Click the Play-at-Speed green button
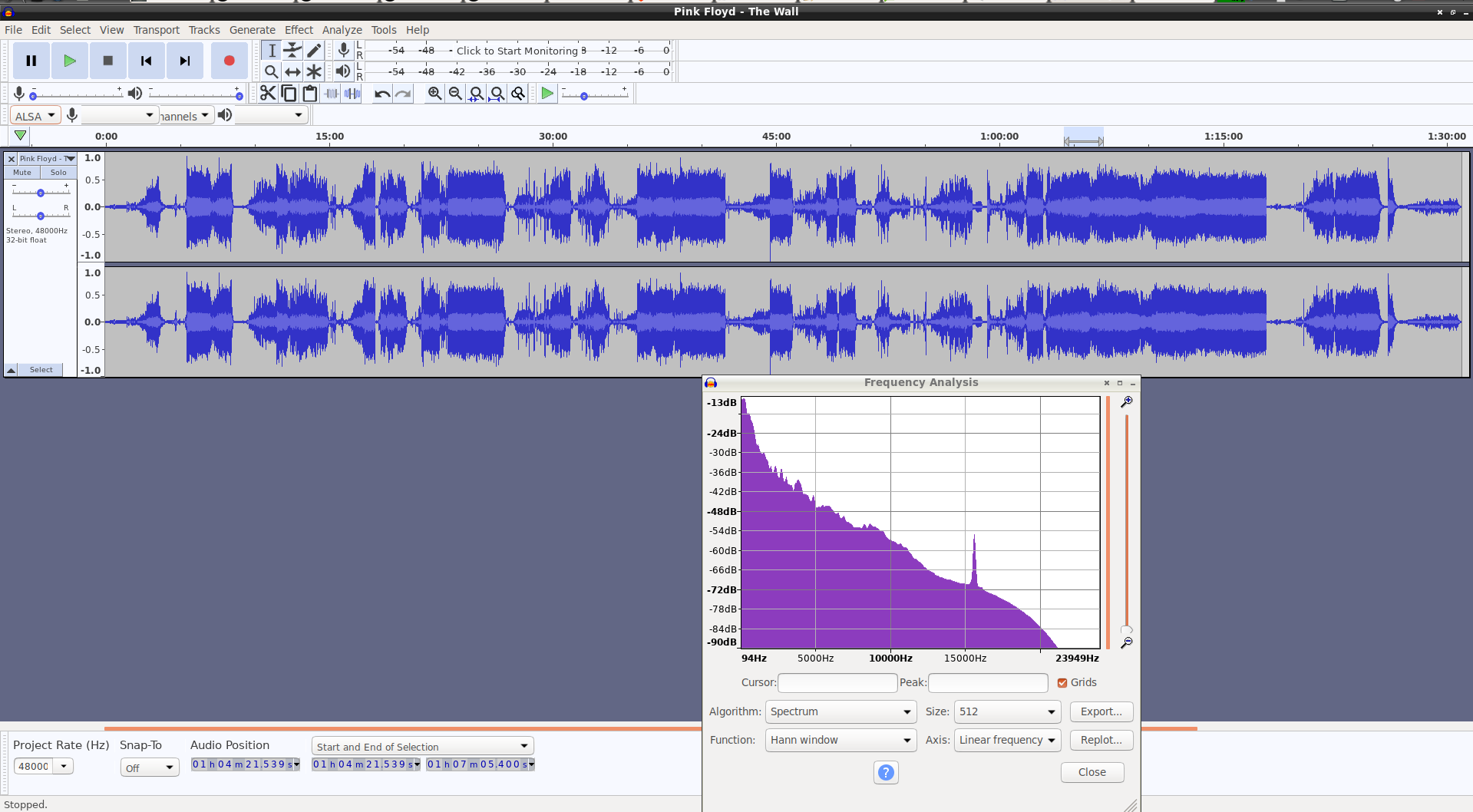The height and width of the screenshot is (812, 1473). pos(547,94)
